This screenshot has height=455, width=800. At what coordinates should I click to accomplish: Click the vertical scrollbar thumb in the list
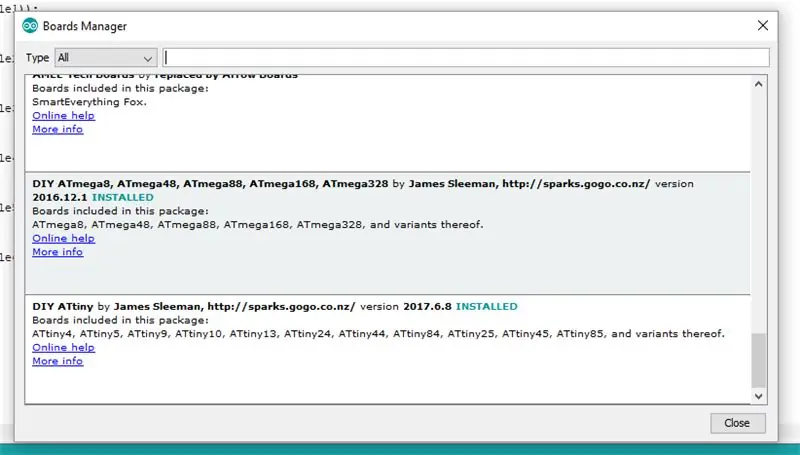759,361
